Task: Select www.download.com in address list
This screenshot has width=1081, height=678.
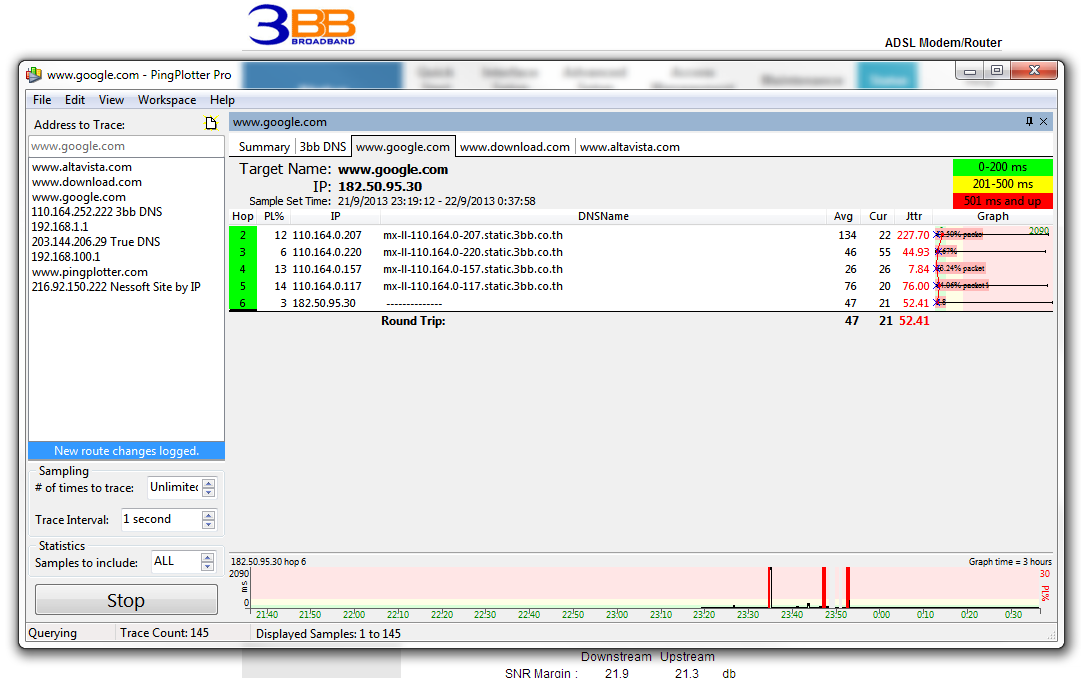Action: click(x=87, y=182)
